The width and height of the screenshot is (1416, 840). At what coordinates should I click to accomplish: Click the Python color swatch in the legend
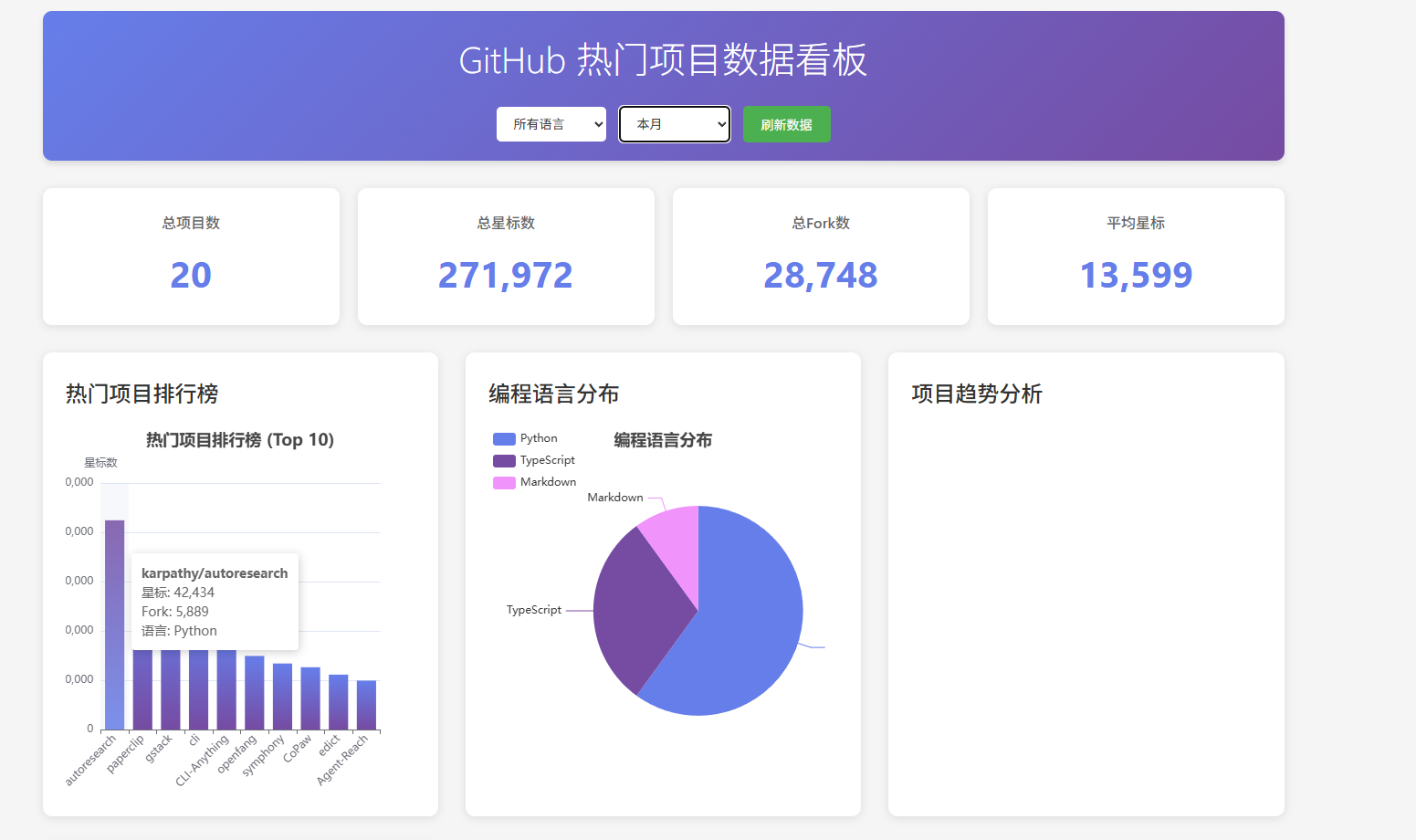coord(503,438)
